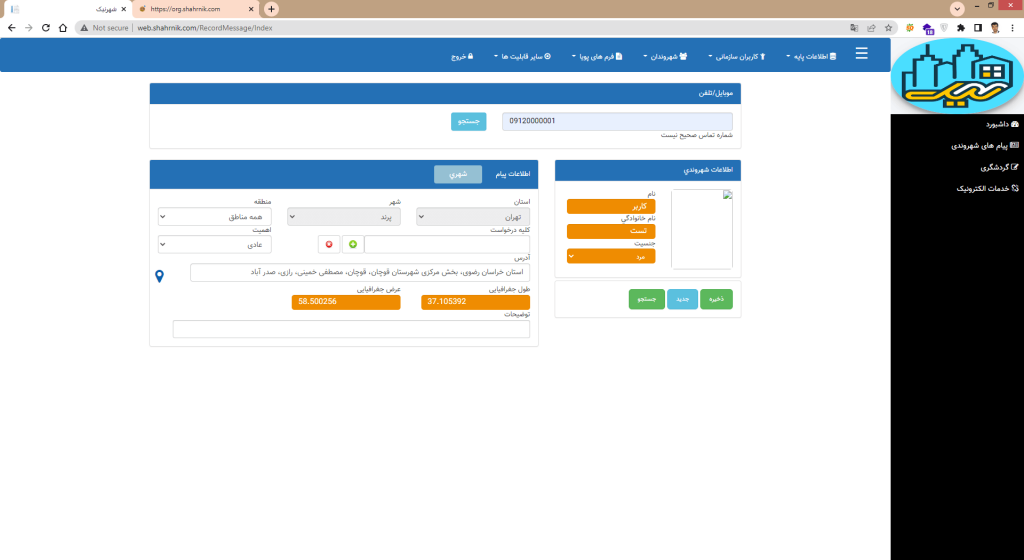Viewport: 1024px width, 560px height.
Task: Open the اهمیت importance dropdown
Action: point(214,245)
